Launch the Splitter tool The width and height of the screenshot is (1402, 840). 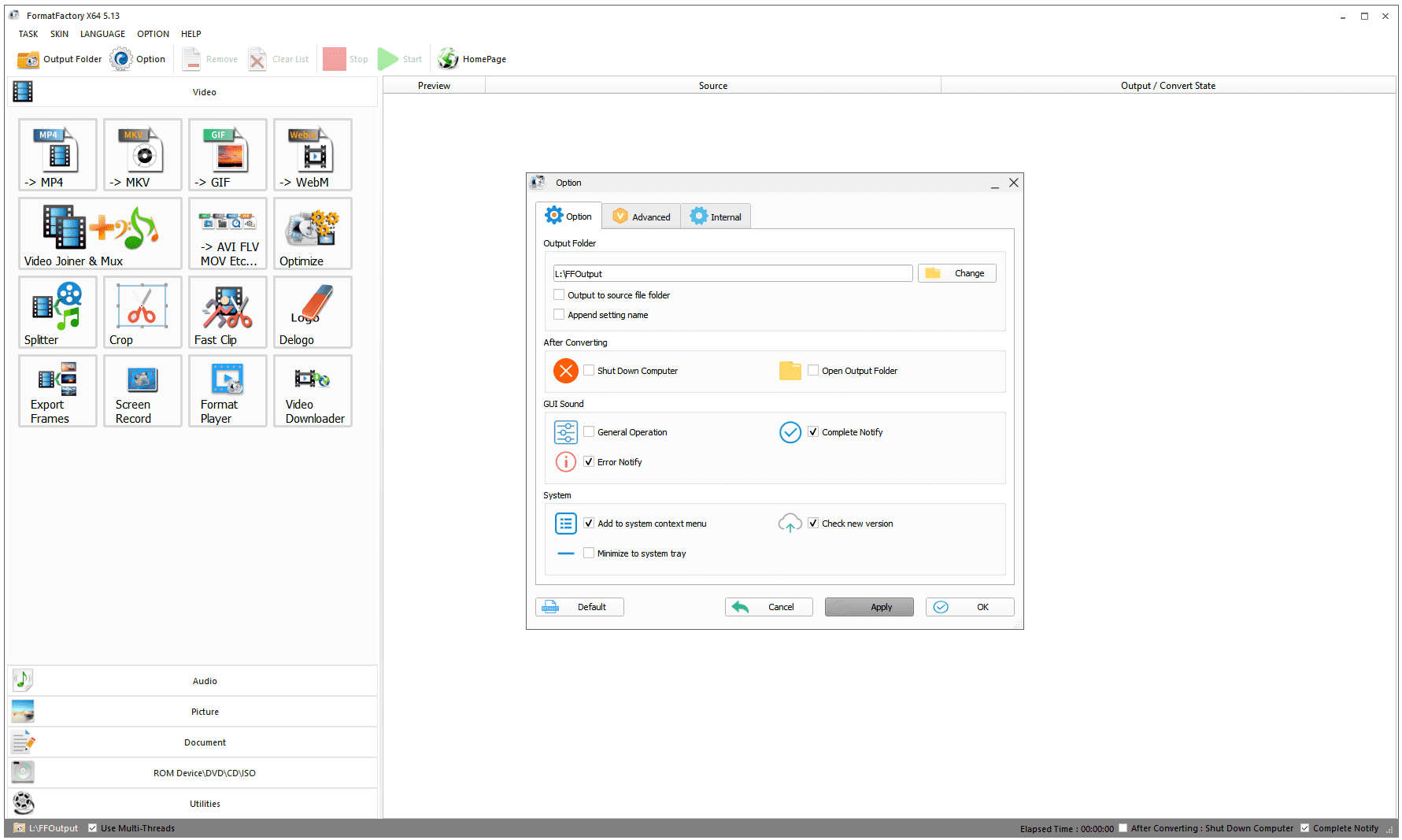coord(57,312)
